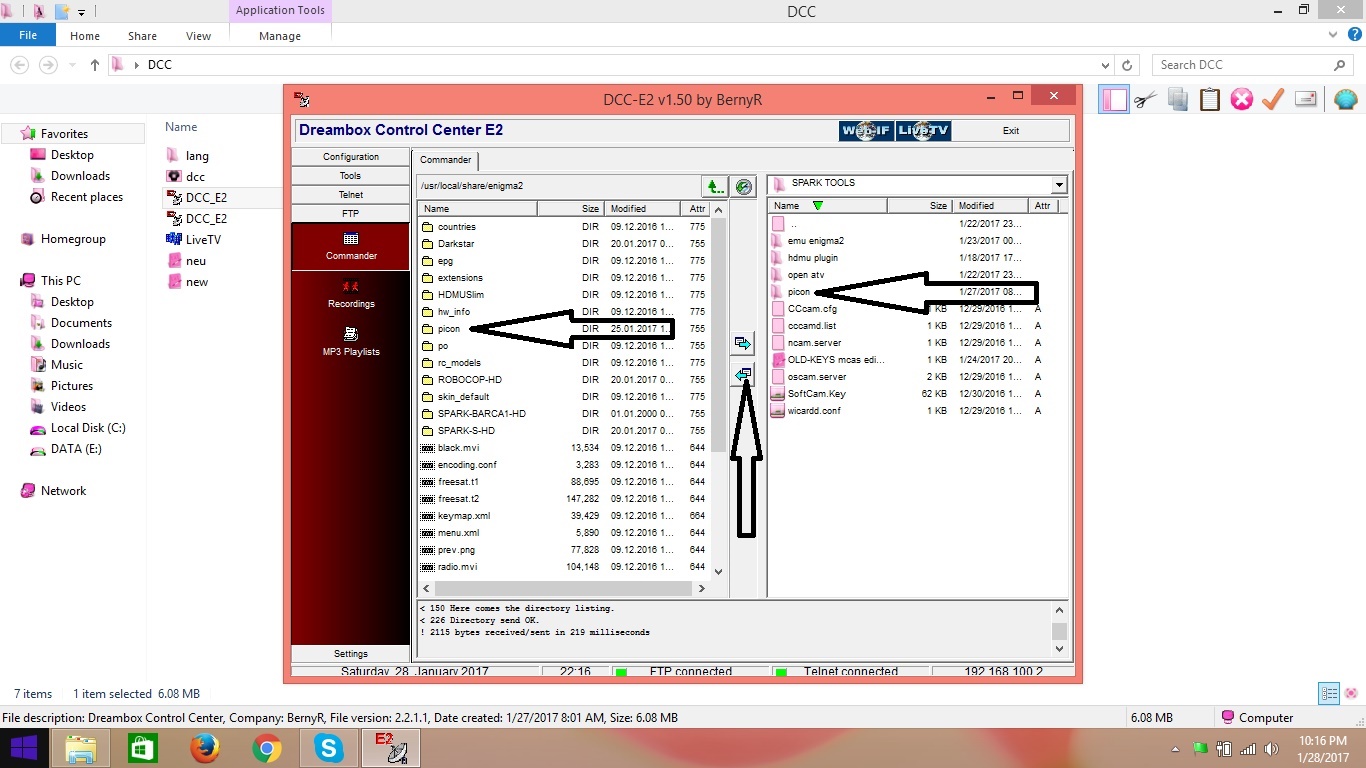Open the SPARK TOOLS folder dropdown
The width and height of the screenshot is (1366, 768).
click(1058, 185)
